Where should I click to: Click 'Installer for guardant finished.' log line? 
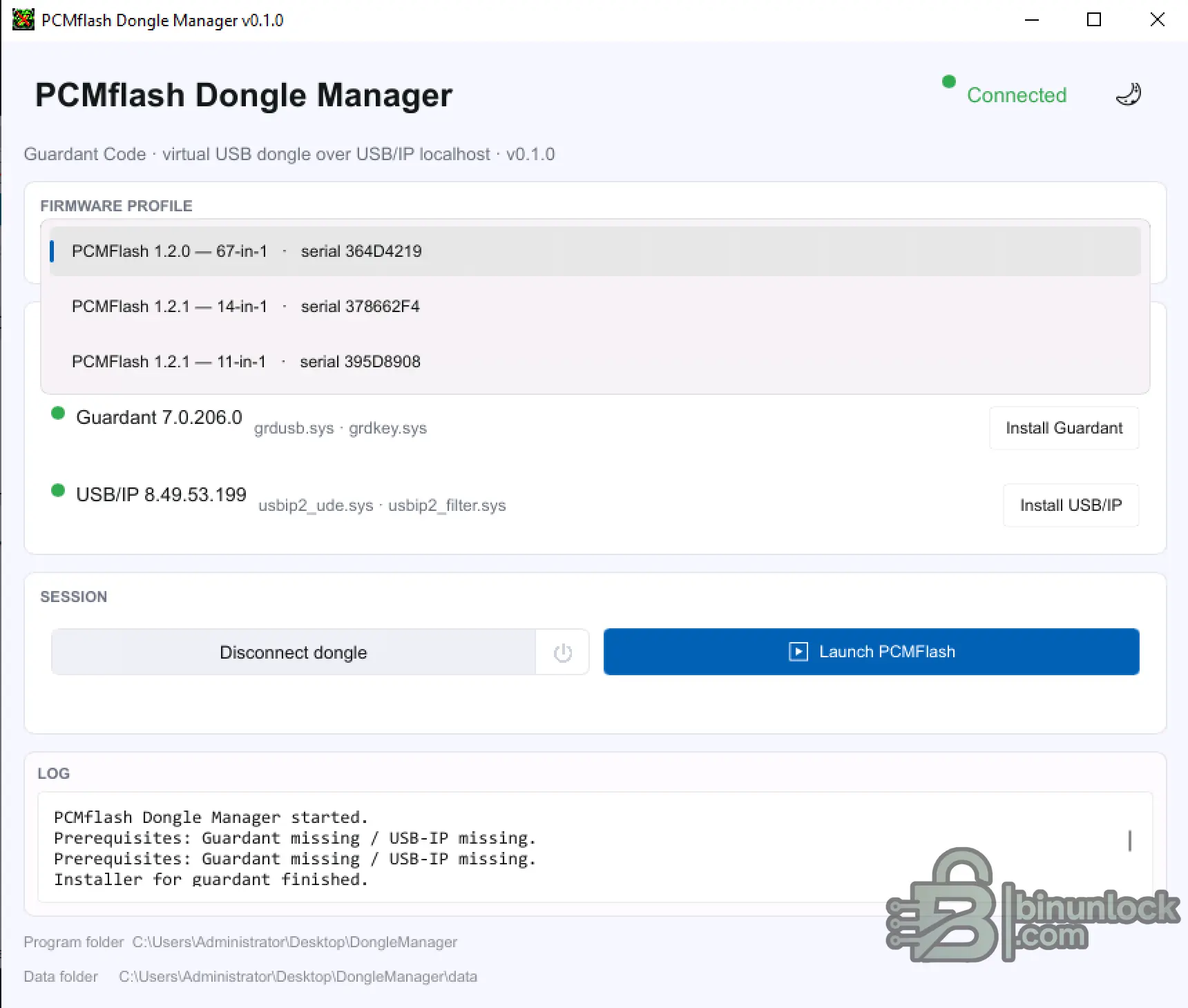[x=211, y=879]
